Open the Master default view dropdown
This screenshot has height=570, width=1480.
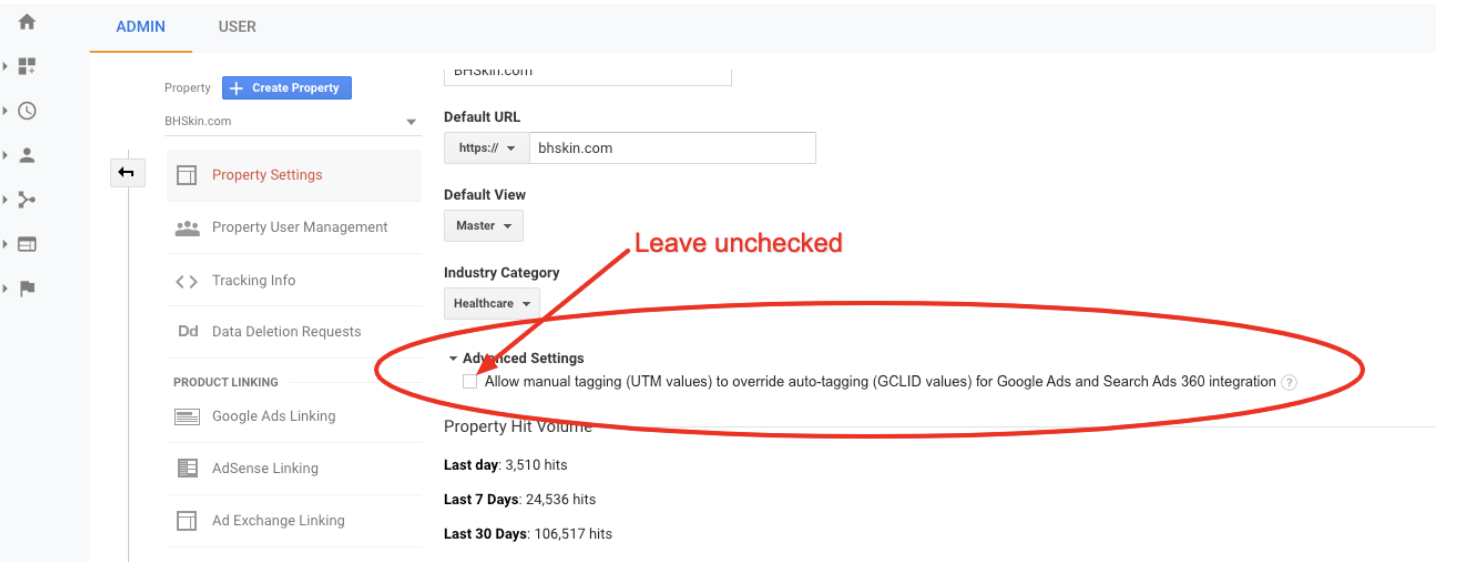483,226
